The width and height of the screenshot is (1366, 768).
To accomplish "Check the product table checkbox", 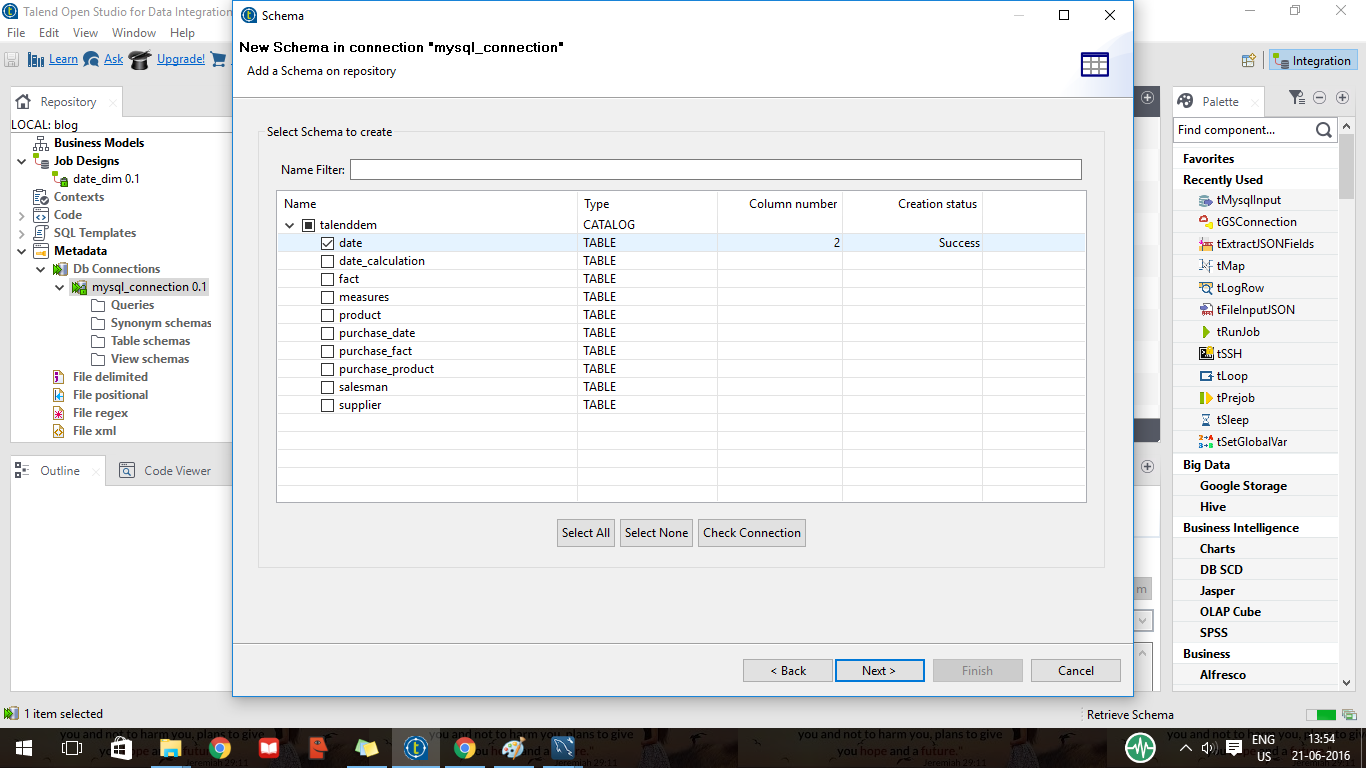I will pyautogui.click(x=327, y=314).
